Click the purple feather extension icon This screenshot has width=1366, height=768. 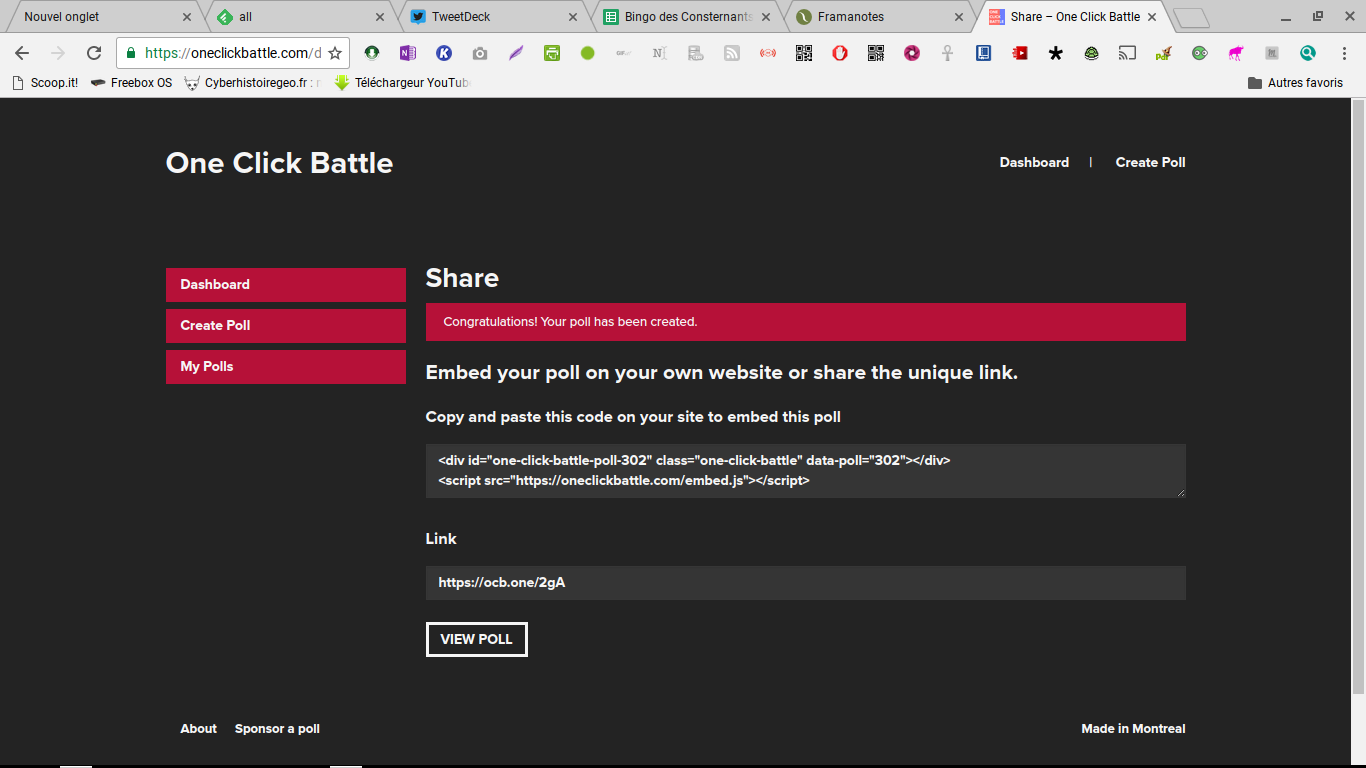coord(516,53)
